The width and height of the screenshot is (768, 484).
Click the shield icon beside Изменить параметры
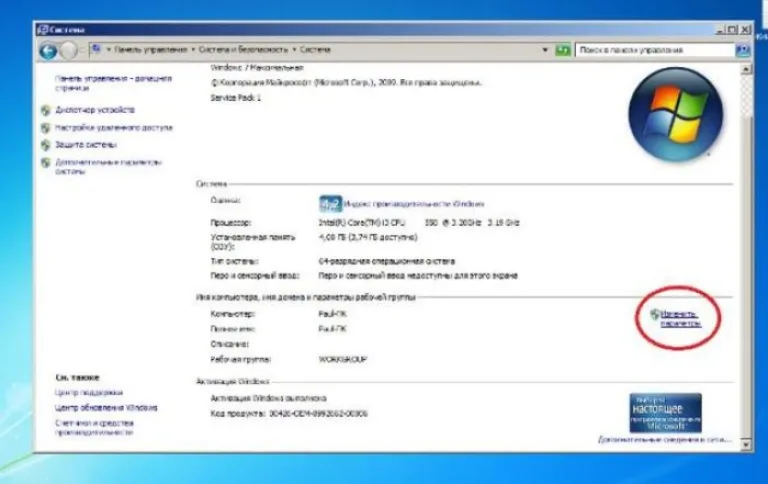pyautogui.click(x=655, y=314)
